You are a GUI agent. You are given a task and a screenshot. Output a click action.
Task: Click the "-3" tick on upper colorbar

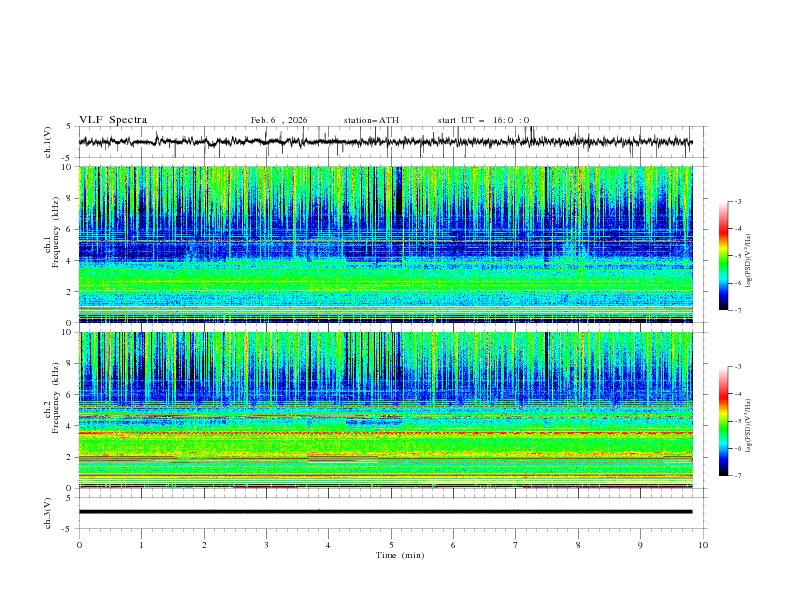[x=738, y=201]
